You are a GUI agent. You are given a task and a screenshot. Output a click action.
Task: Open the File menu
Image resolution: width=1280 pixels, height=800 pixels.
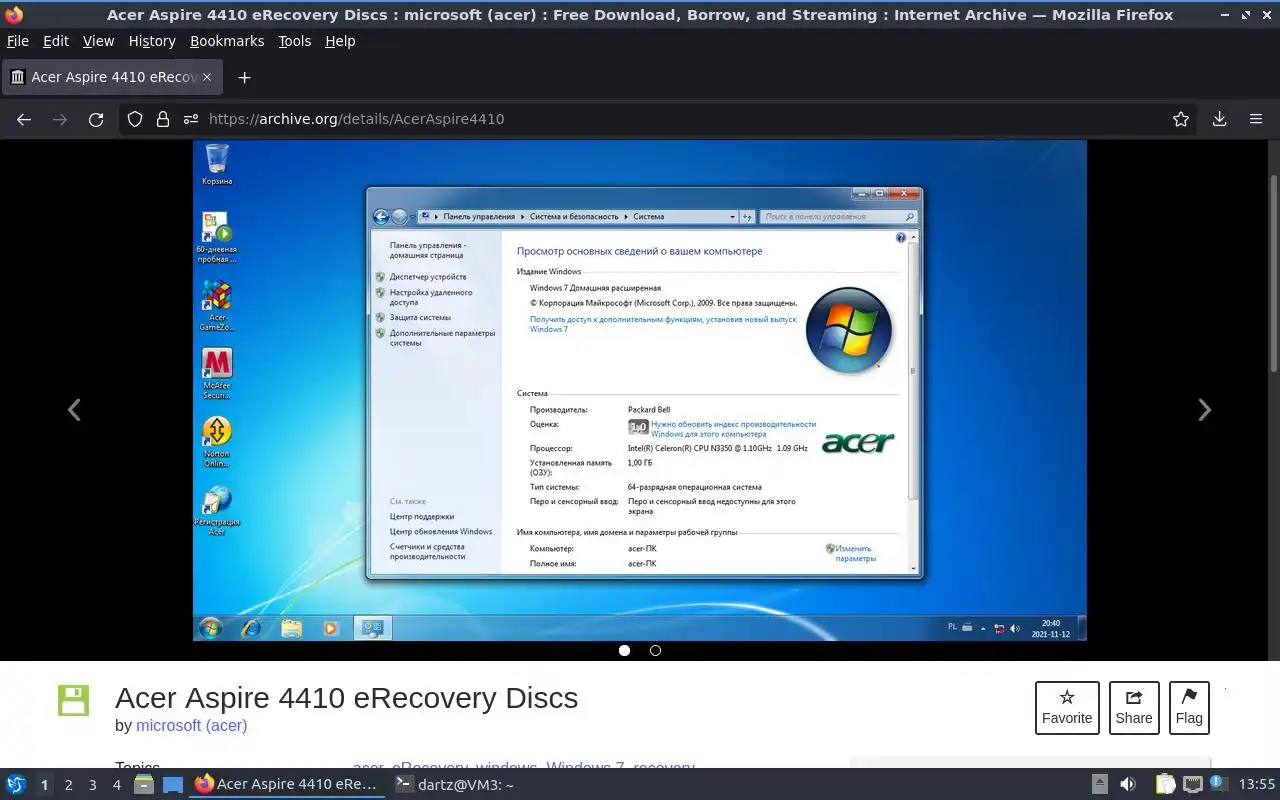(18, 41)
